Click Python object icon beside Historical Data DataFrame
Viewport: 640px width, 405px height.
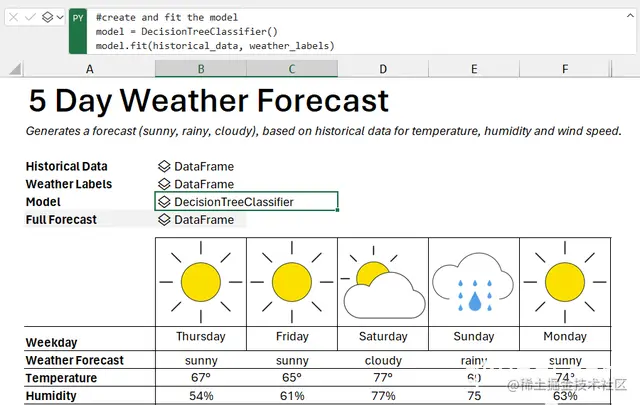pos(164,166)
